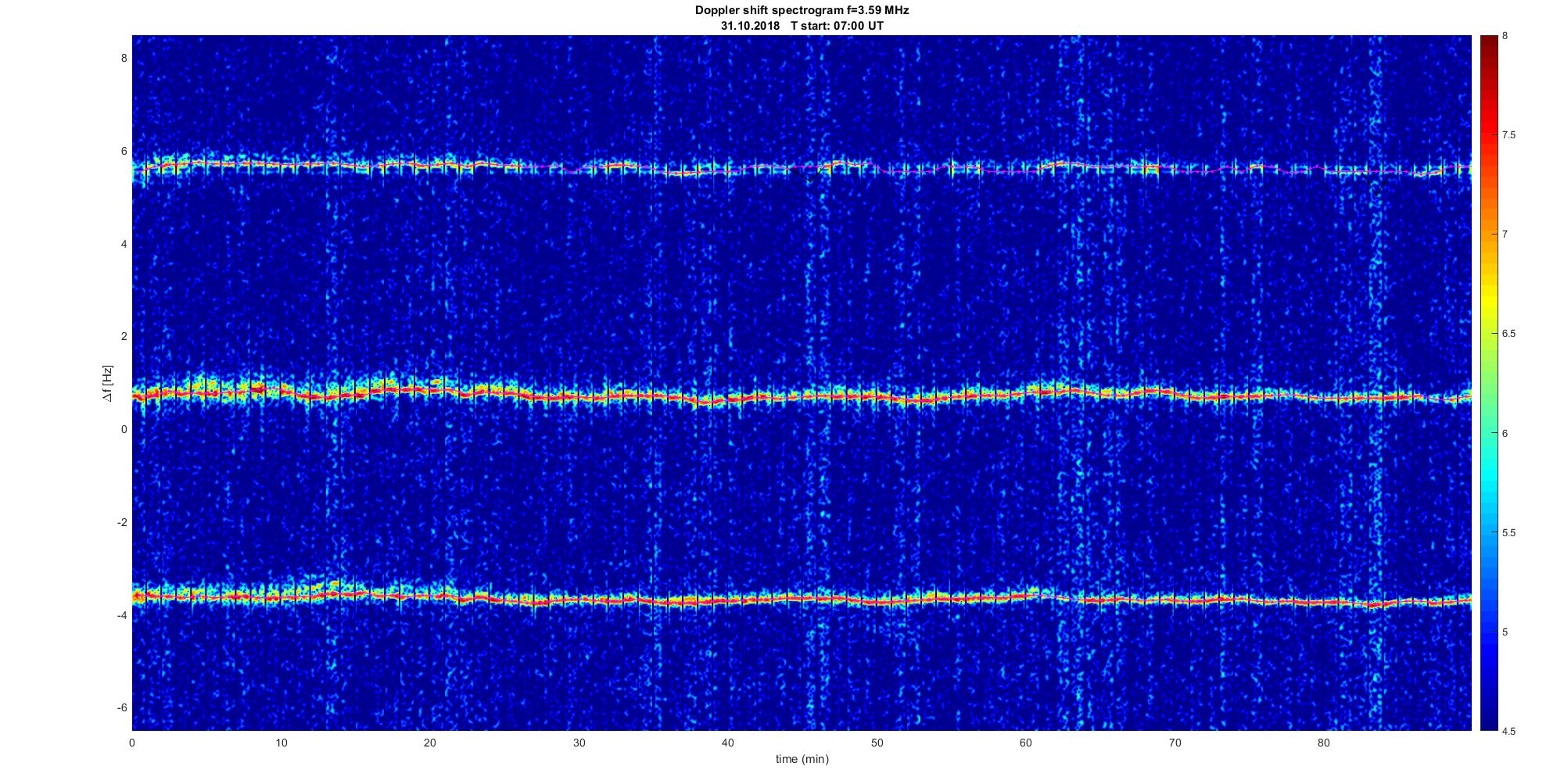Click the y-axis tick label '-4'
Image resolution: width=1564 pixels, height=784 pixels.
point(122,615)
